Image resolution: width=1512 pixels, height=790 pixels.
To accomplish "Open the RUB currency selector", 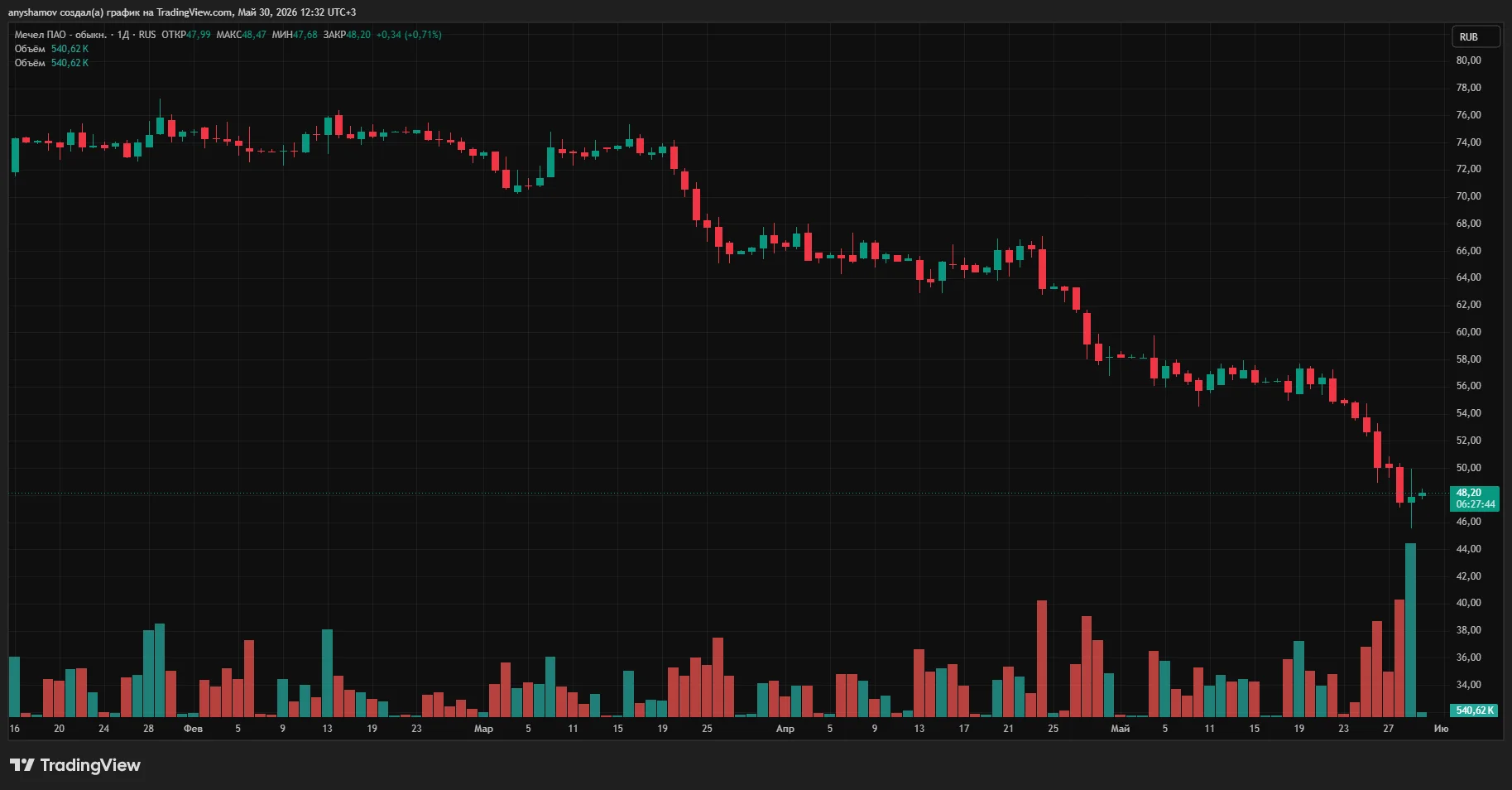I will 1476,36.
